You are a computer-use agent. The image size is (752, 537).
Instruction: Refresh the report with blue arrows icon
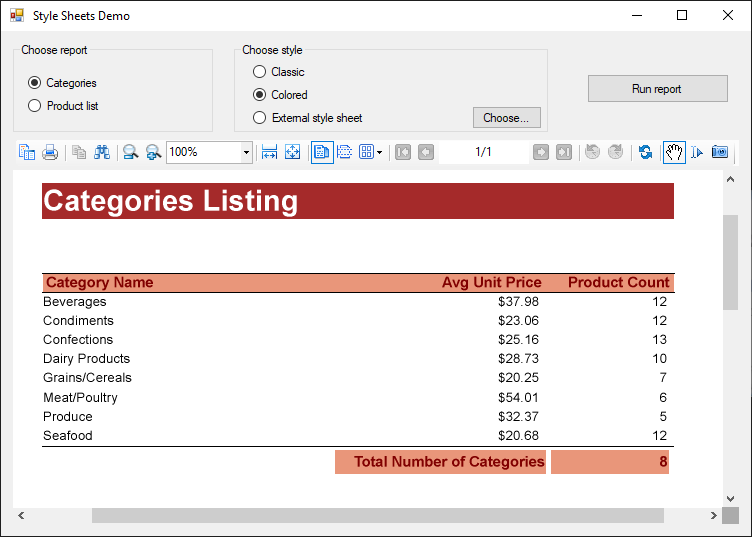645,152
